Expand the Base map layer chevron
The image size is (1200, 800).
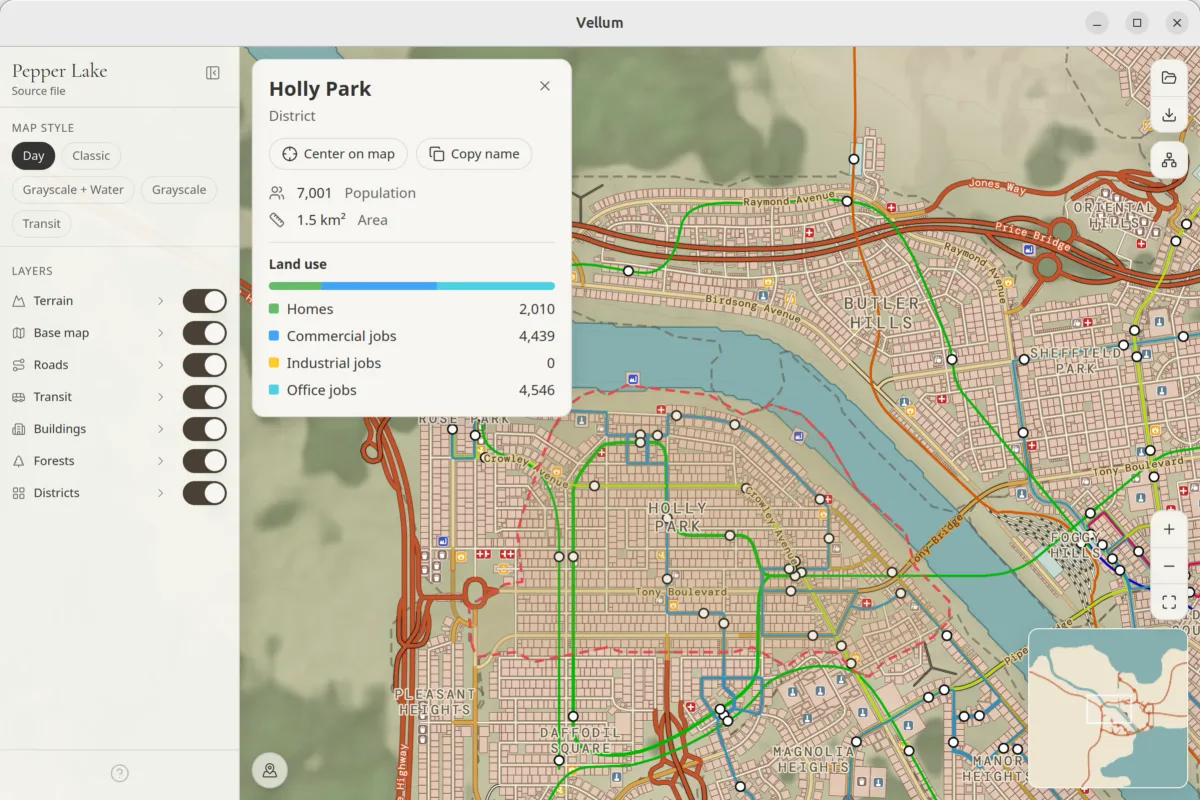coord(160,333)
